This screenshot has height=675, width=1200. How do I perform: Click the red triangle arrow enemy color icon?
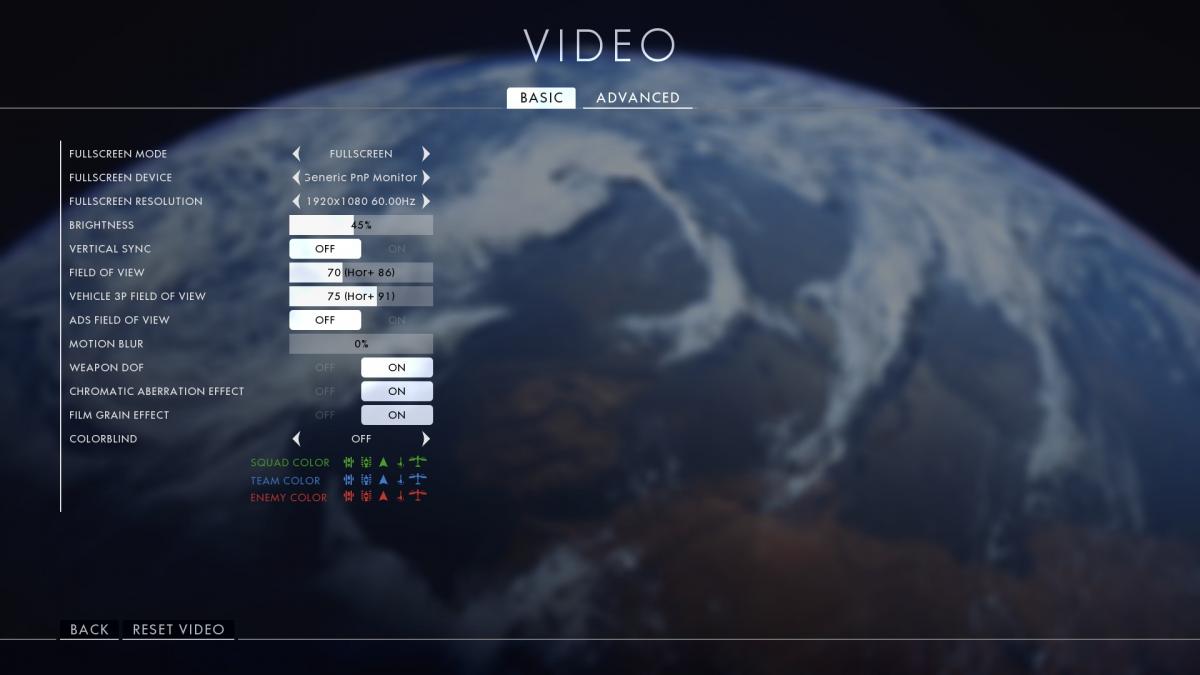point(383,497)
